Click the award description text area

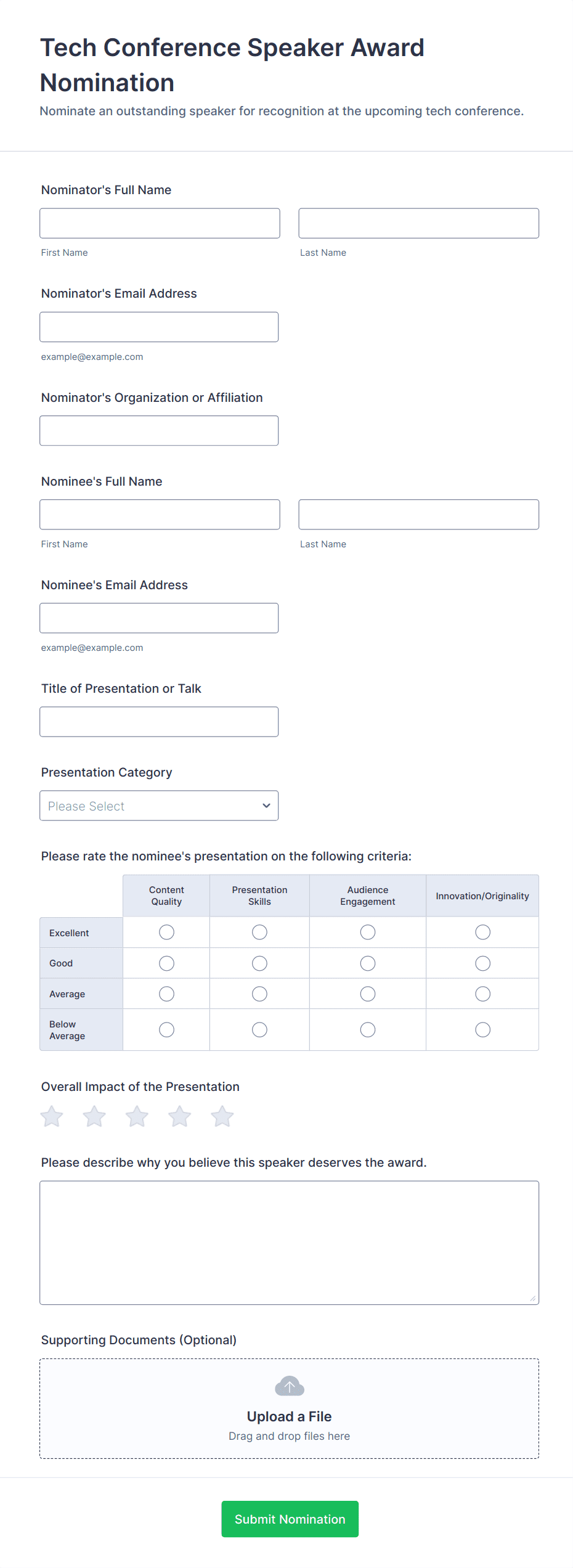tap(289, 1242)
